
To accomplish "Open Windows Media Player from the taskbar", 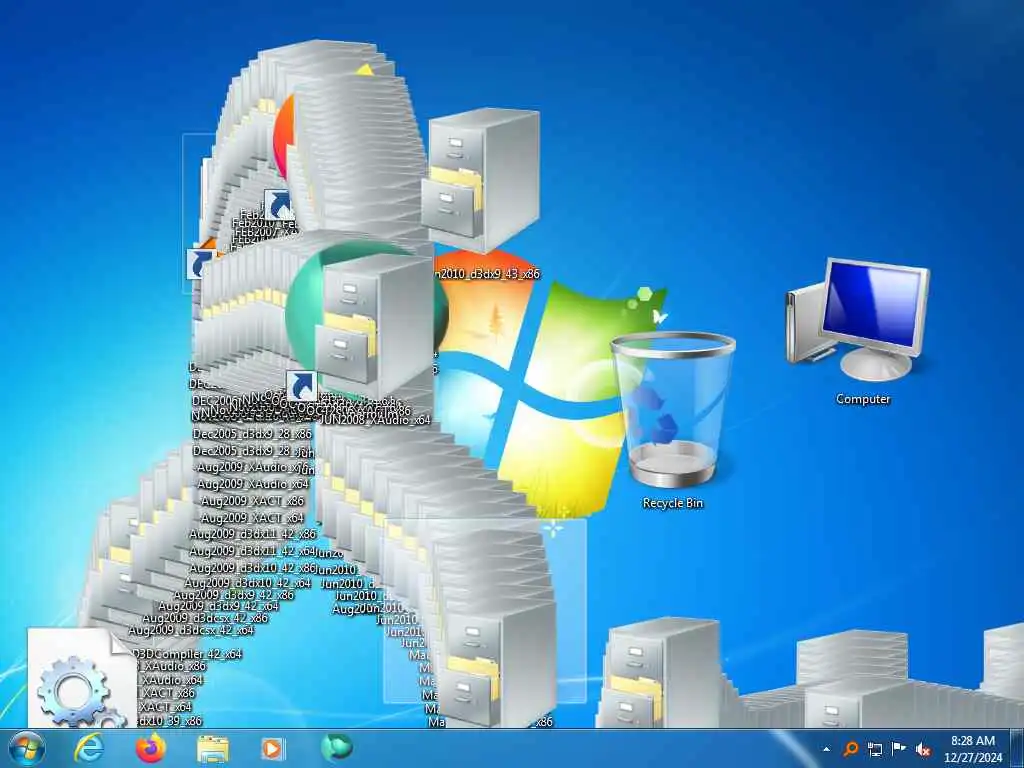I will click(273, 749).
